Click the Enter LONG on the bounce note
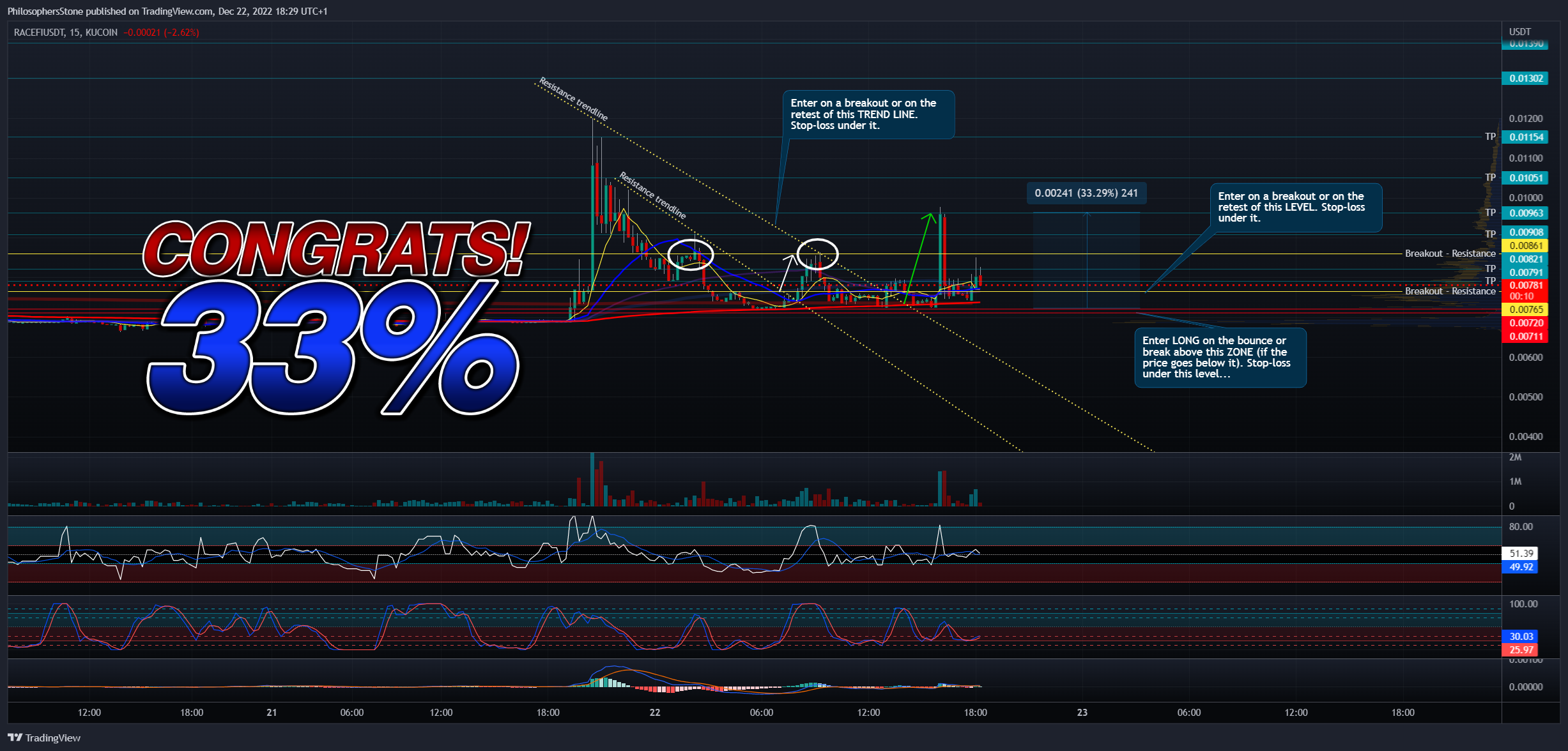This screenshot has height=751, width=1568. coord(1220,358)
